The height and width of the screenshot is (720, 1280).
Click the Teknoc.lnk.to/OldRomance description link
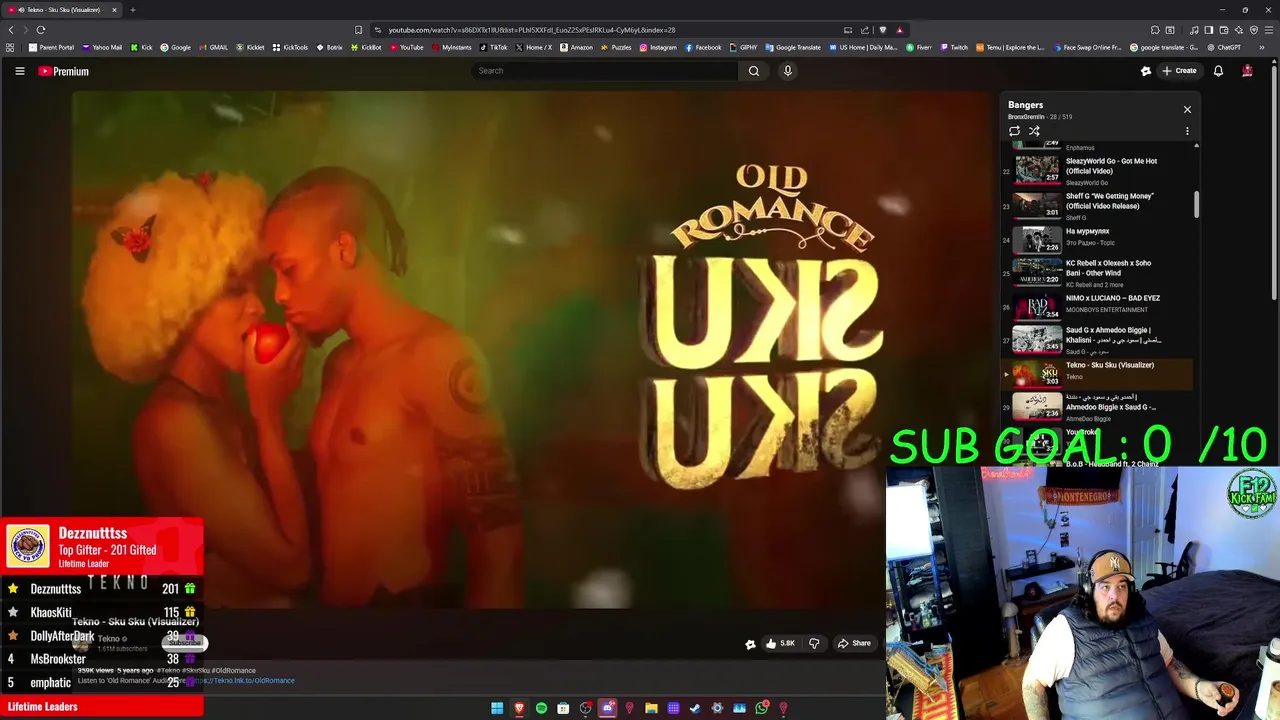pyautogui.click(x=245, y=681)
